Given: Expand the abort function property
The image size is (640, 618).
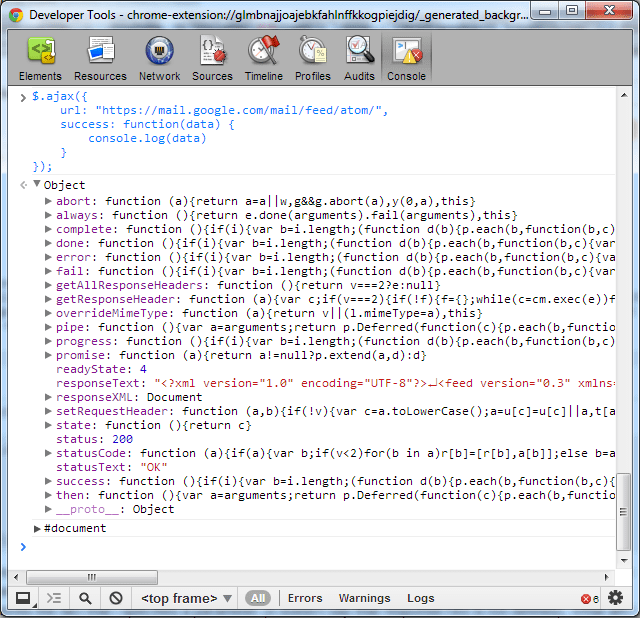Looking at the screenshot, I should [48, 201].
